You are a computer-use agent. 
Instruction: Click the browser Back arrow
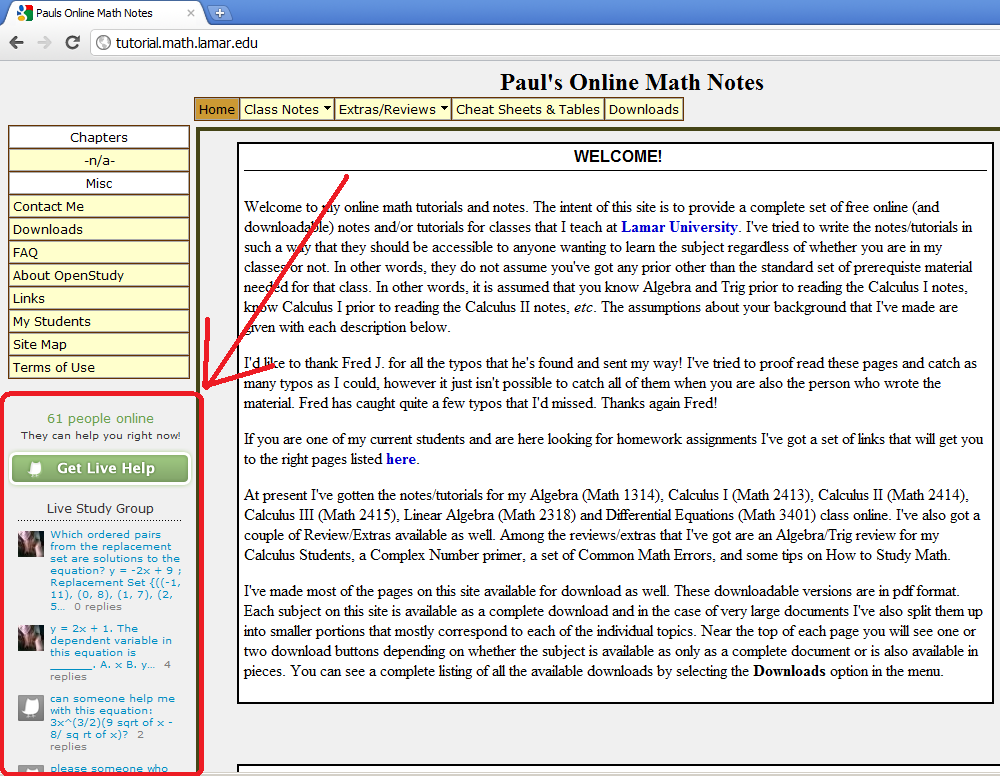(17, 43)
